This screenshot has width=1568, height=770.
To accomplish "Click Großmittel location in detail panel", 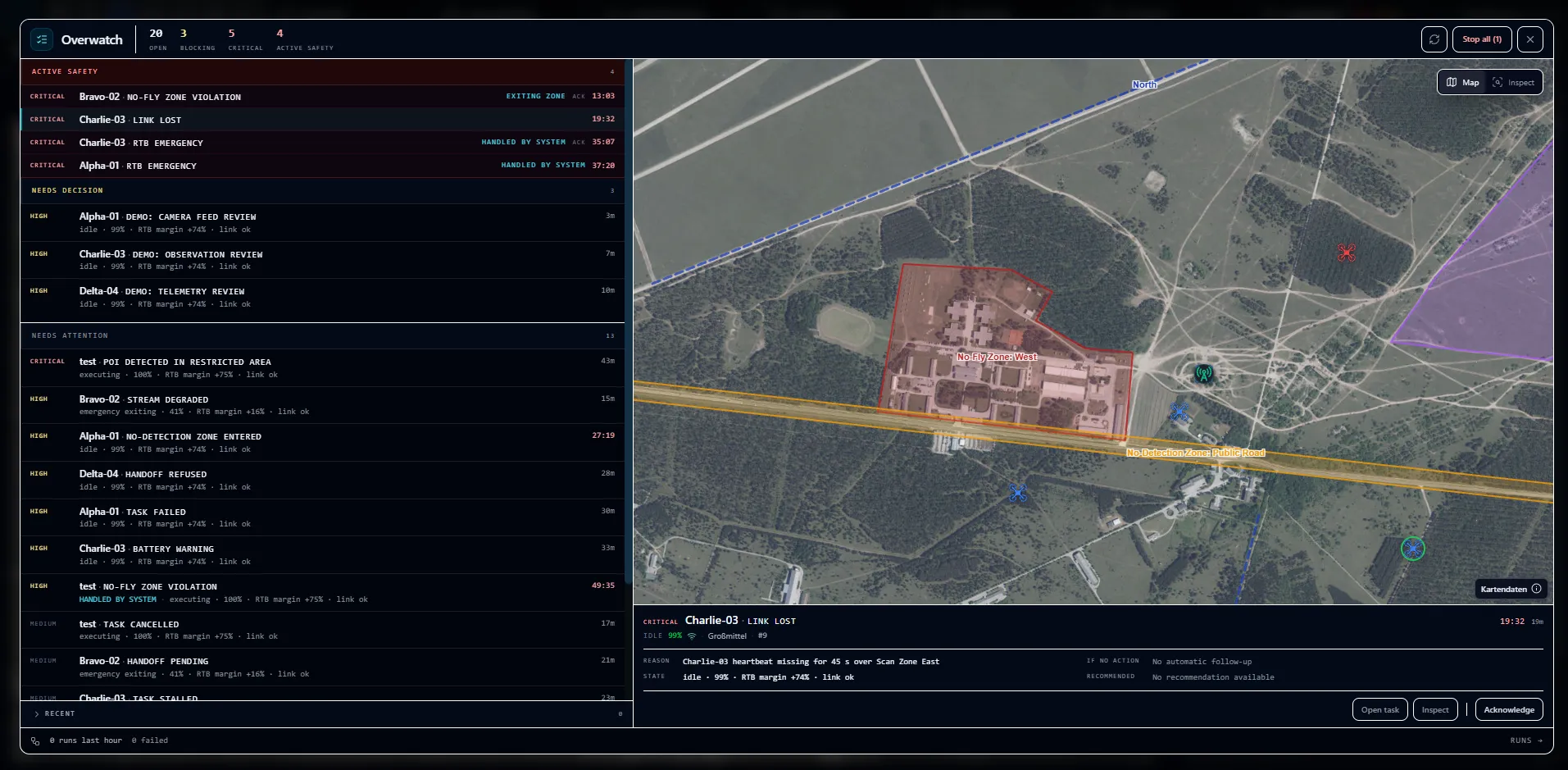I will coord(727,636).
